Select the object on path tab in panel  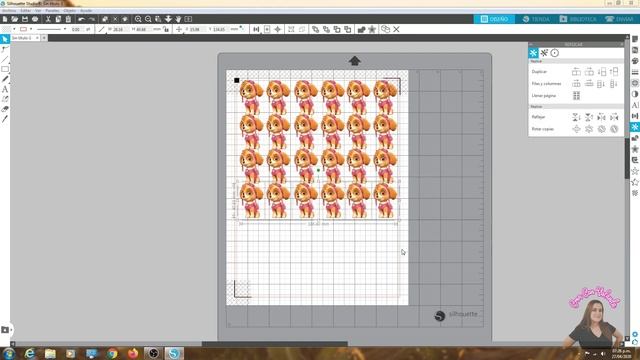(x=555, y=53)
